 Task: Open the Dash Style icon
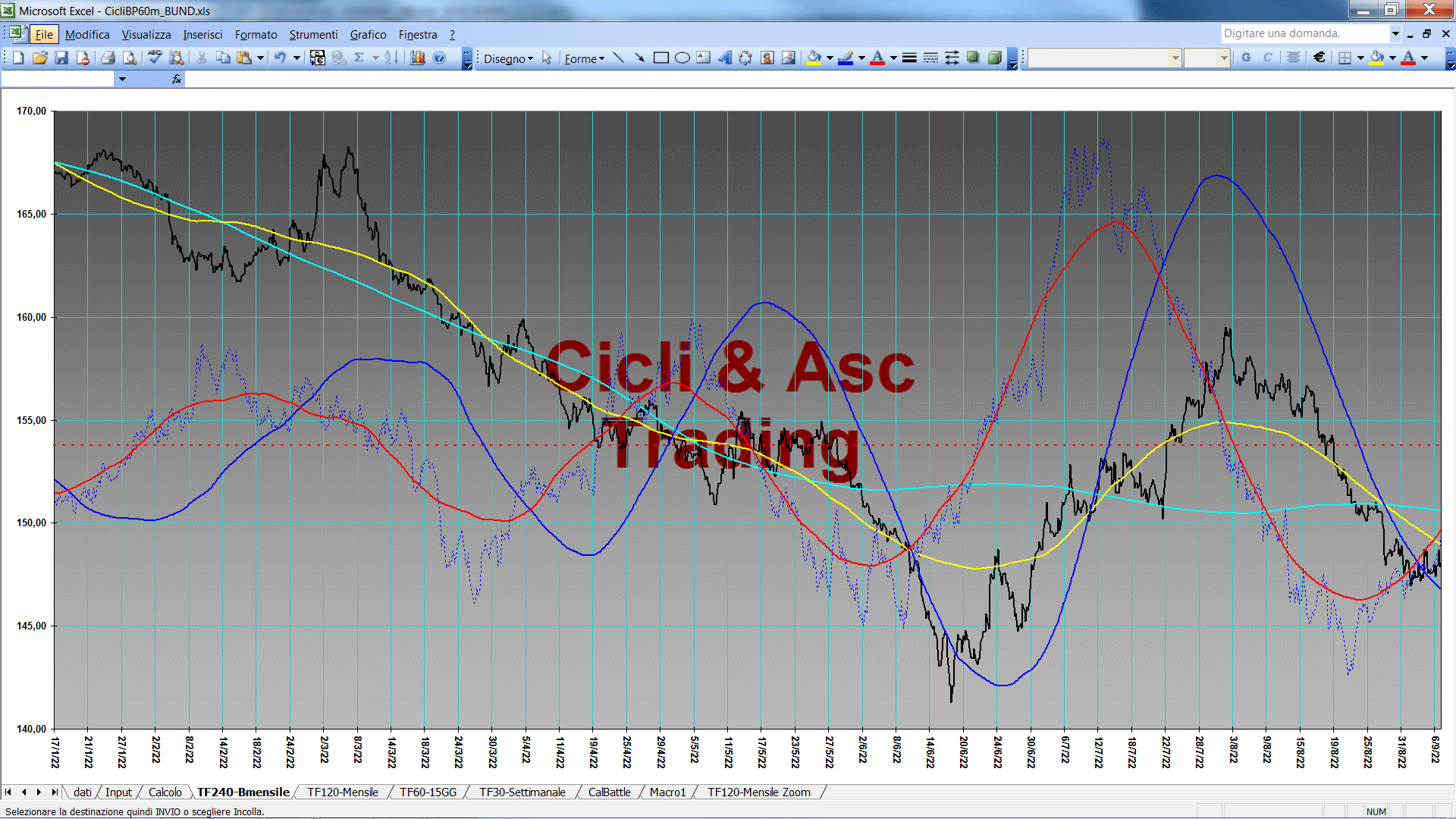[x=930, y=58]
